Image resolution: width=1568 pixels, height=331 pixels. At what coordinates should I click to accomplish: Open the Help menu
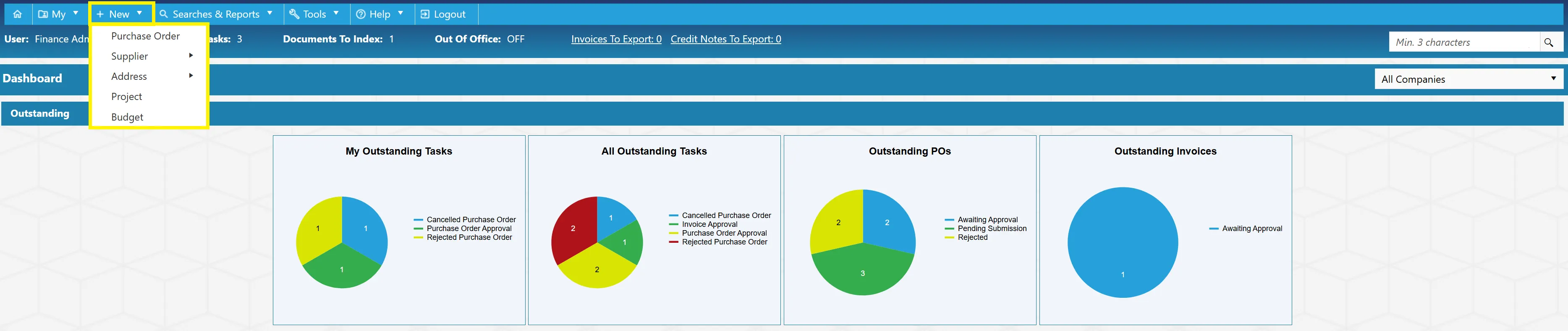point(380,14)
